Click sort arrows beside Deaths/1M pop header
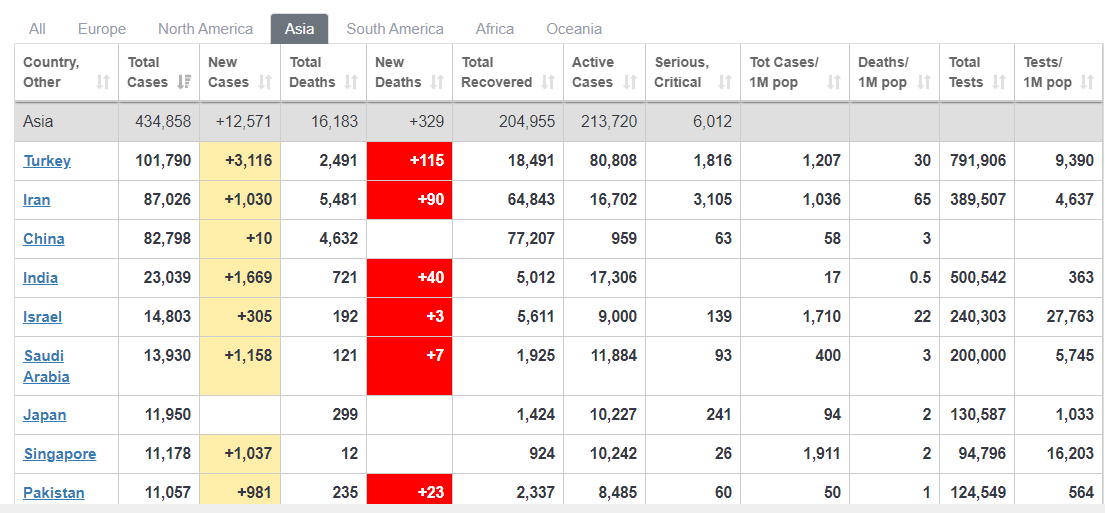The width and height of the screenshot is (1105, 513). click(924, 82)
